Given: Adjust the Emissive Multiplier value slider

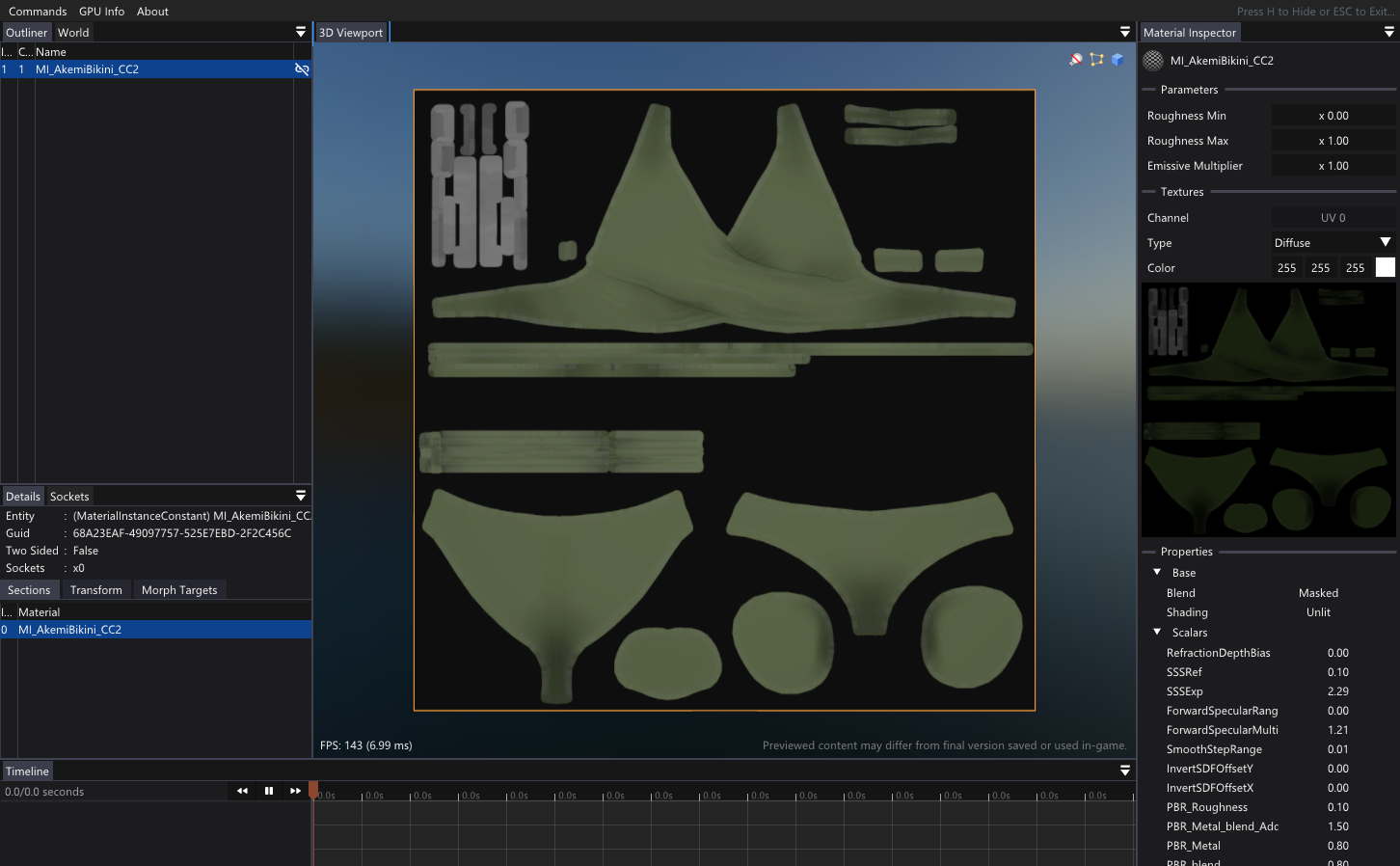Looking at the screenshot, I should pyautogui.click(x=1333, y=166).
